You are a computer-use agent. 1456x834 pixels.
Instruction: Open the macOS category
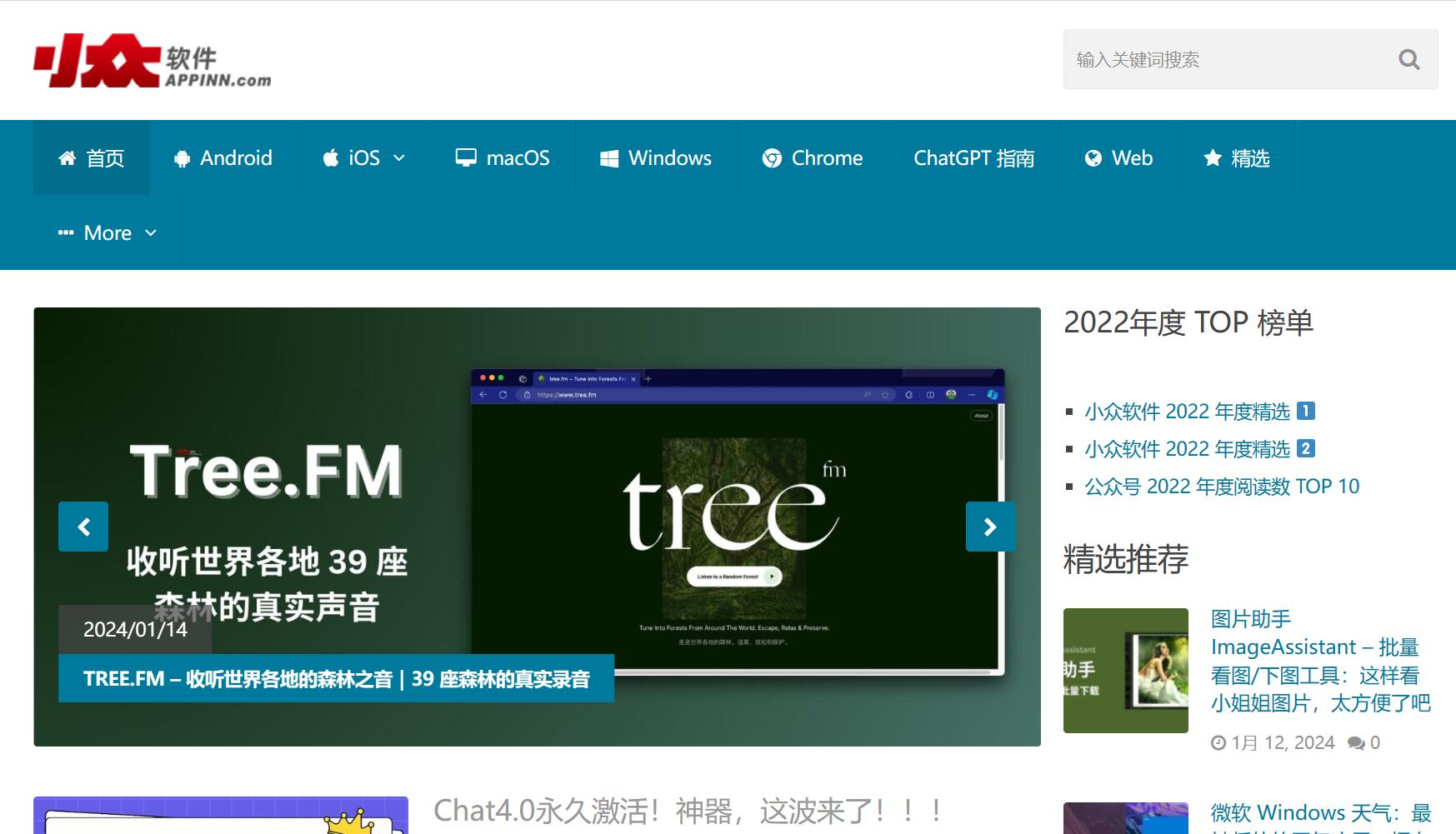503,157
